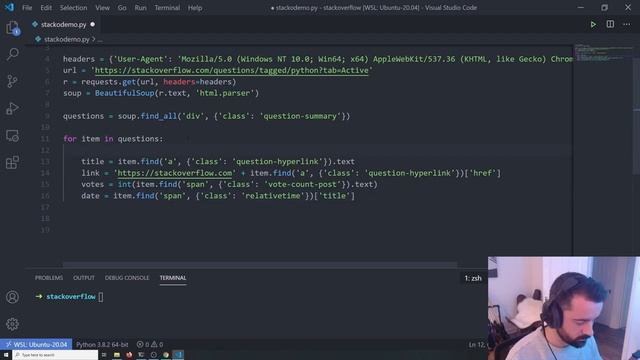This screenshot has width=640, height=360.
Task: Open the Run and Debug view
Action: (x=12, y=109)
